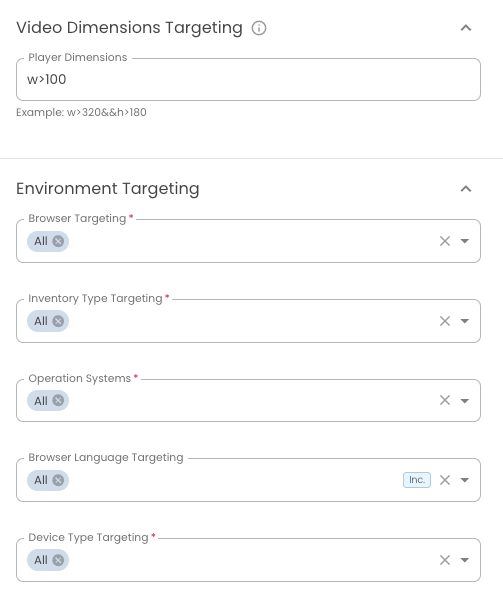Open the Operation Systems dropdown arrow
The width and height of the screenshot is (503, 613).
tap(465, 400)
